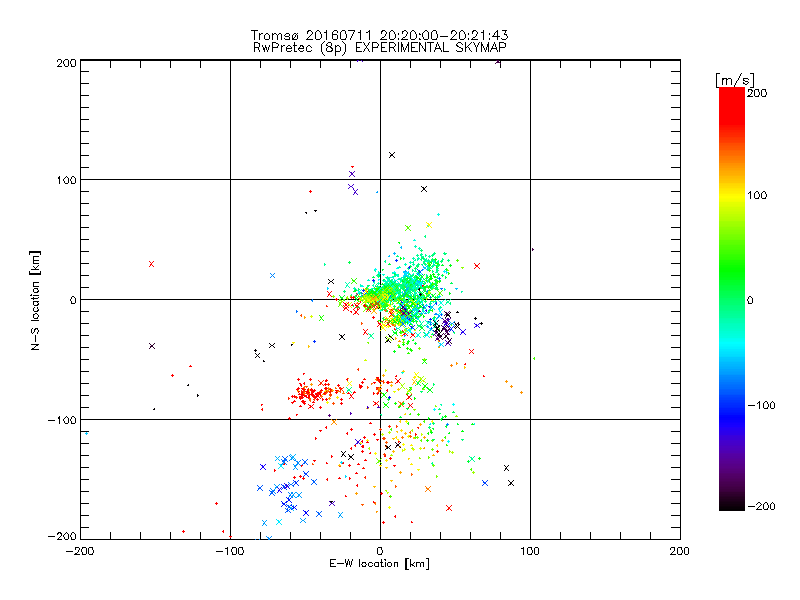This screenshot has height=600, width=800.
Task: Click the title line "Tromsø 20160711 20:20:00-20:21:43"
Action: tap(379, 35)
